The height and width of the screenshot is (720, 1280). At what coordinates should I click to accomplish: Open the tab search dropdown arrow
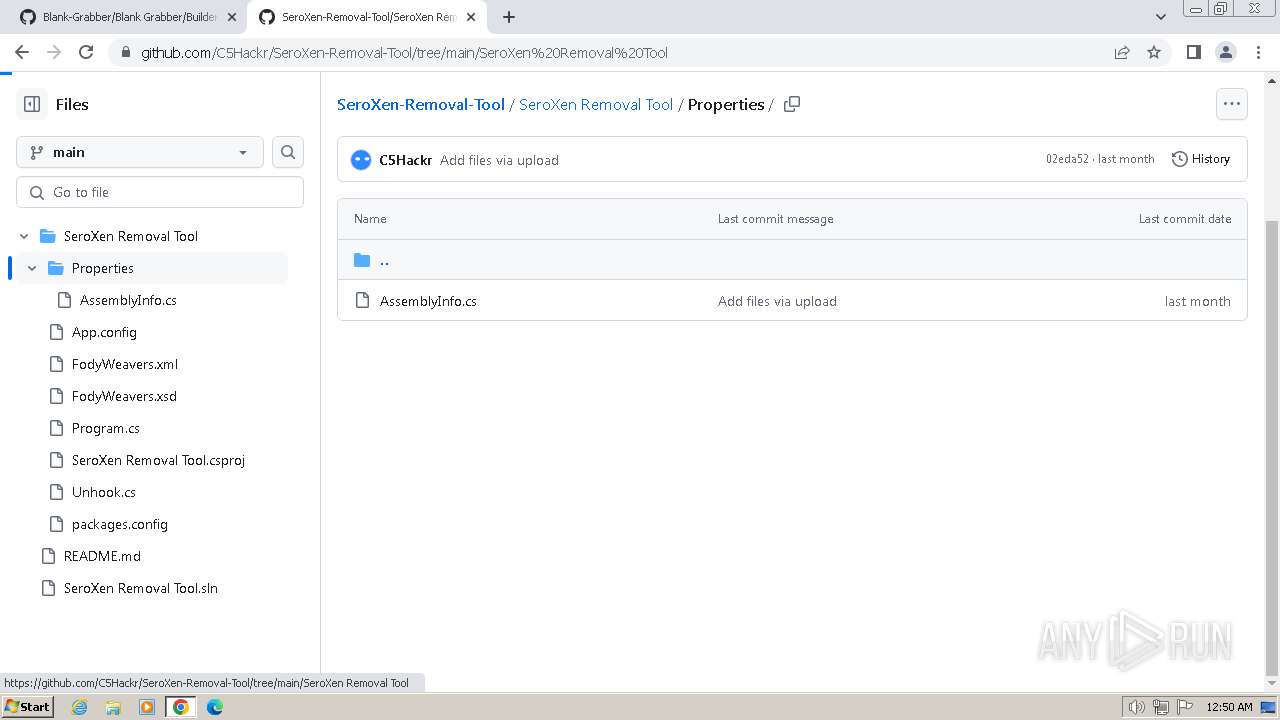(x=1160, y=17)
